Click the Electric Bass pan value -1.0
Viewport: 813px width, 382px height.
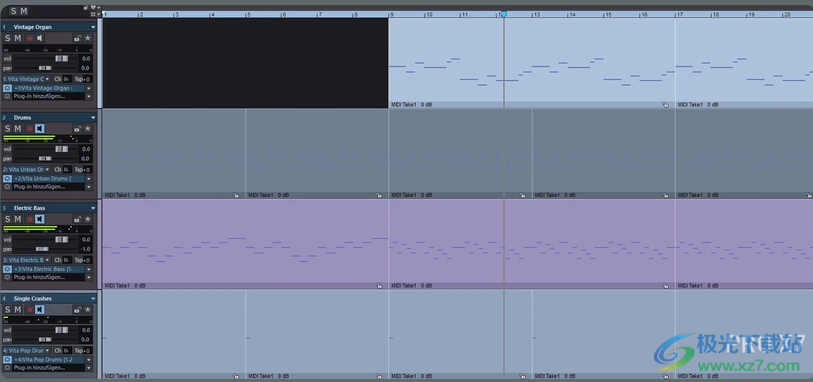(86, 249)
